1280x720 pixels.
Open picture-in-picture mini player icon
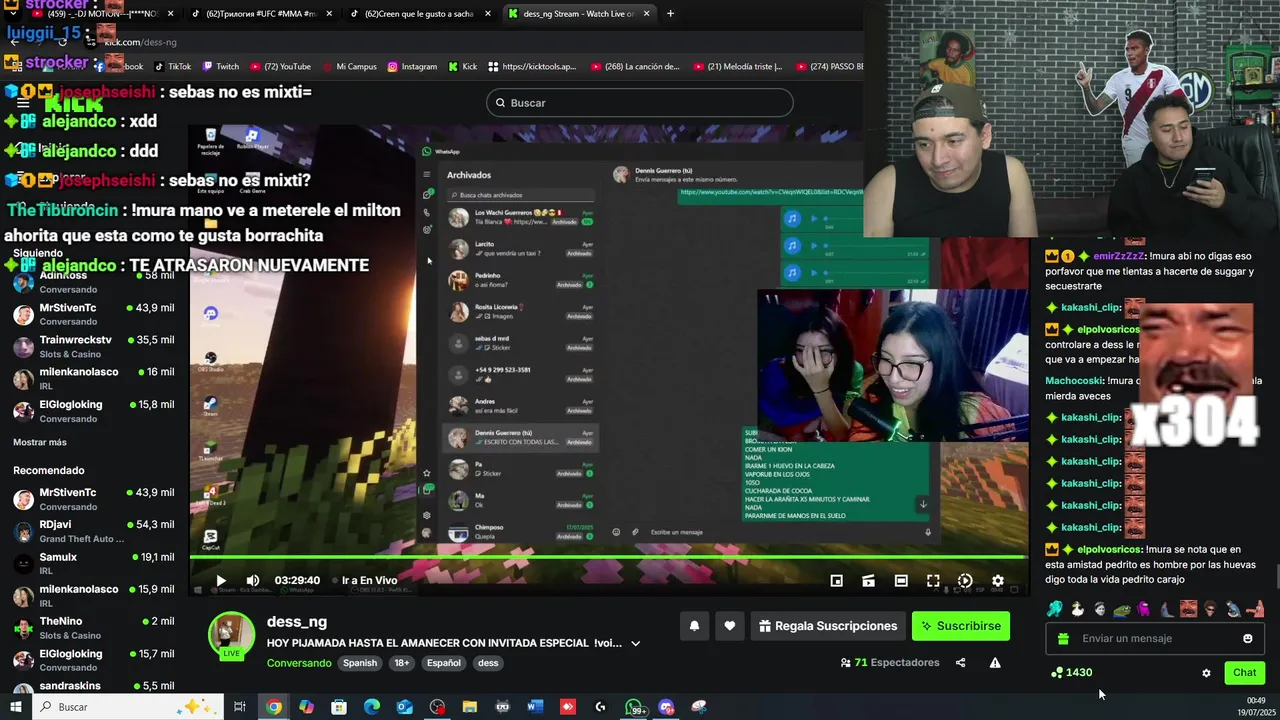tap(837, 580)
